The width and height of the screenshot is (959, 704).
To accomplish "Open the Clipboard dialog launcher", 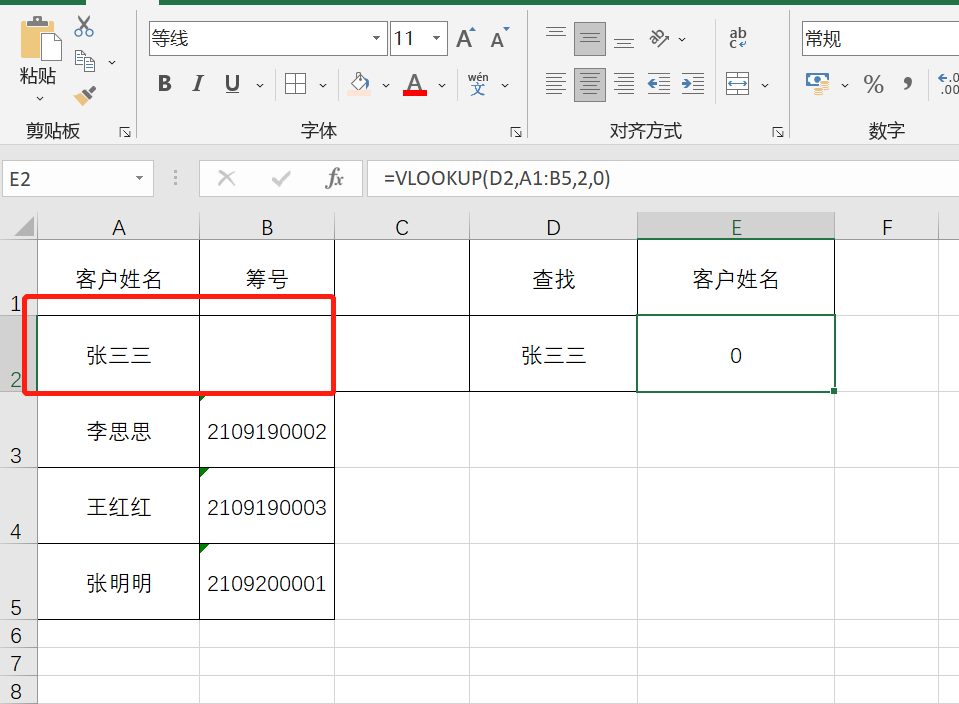I will click(x=125, y=132).
